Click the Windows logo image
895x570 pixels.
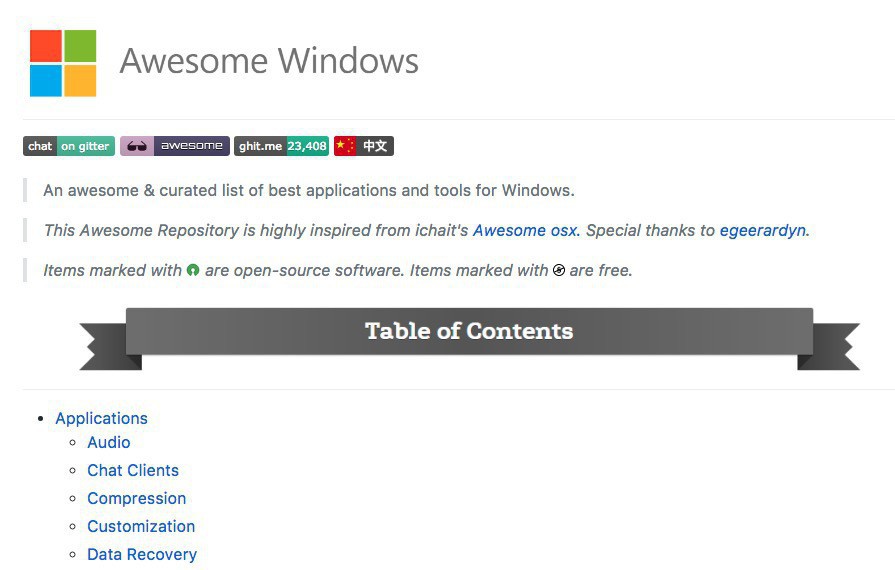(63, 62)
